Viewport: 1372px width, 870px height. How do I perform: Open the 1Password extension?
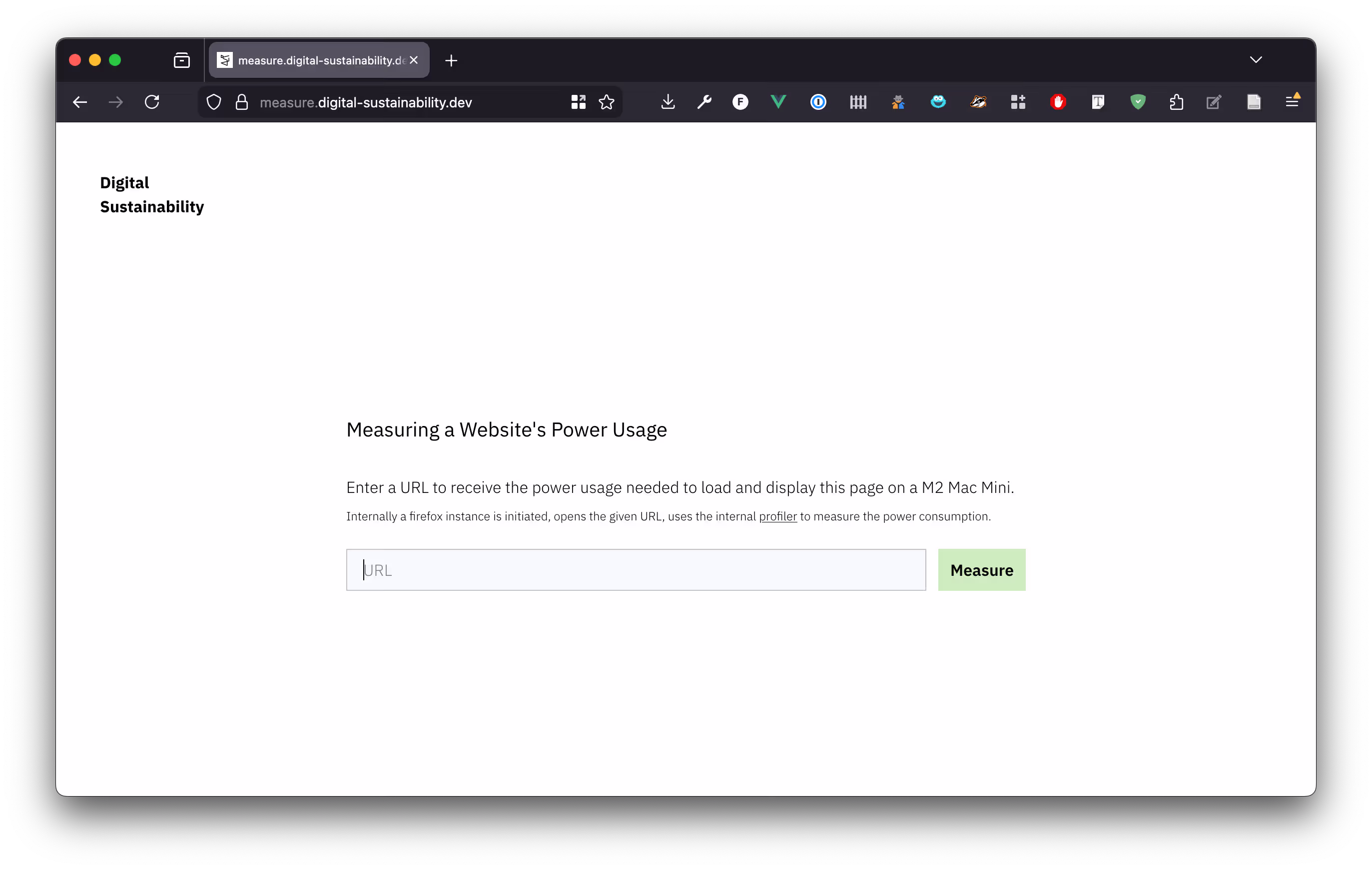tap(818, 102)
